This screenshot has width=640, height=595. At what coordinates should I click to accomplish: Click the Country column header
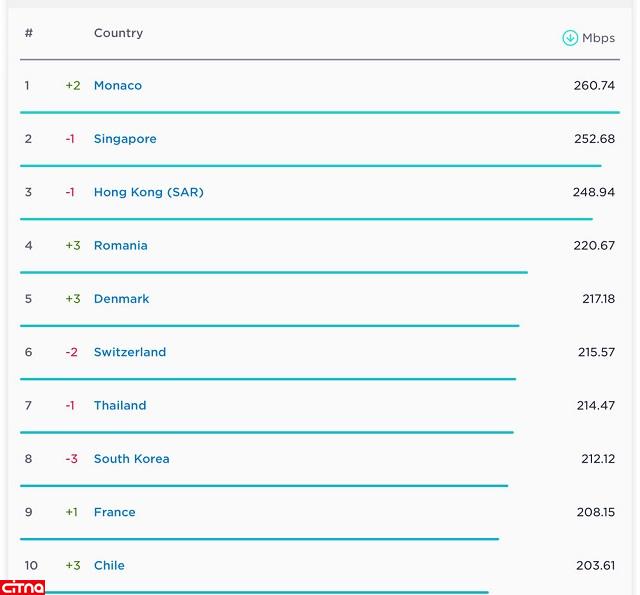tap(118, 33)
